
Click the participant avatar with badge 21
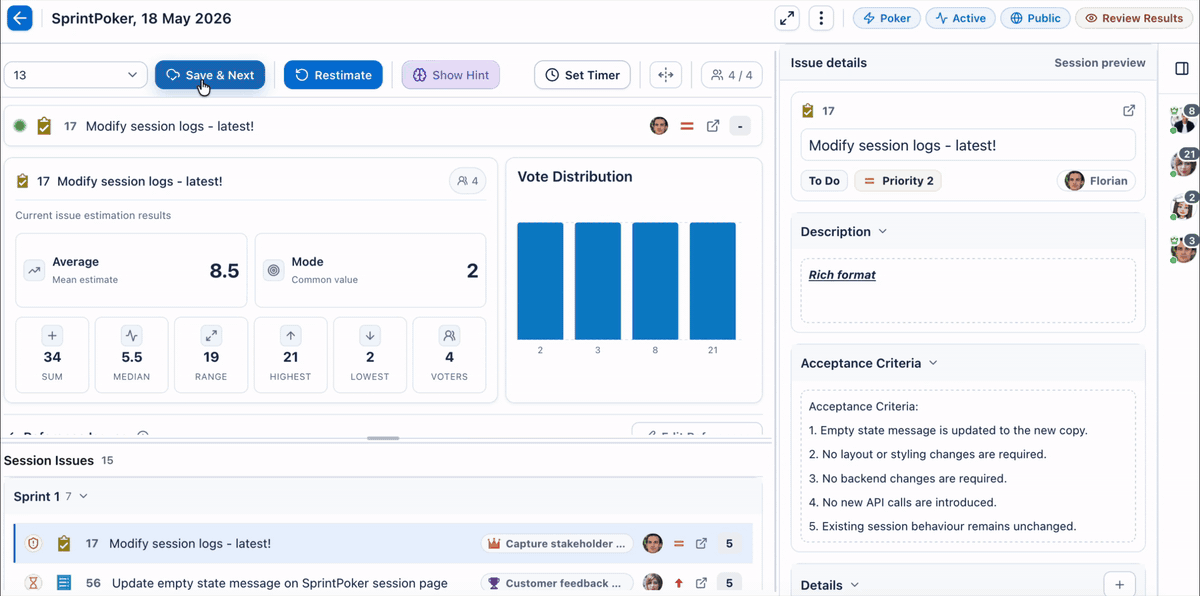click(1183, 162)
